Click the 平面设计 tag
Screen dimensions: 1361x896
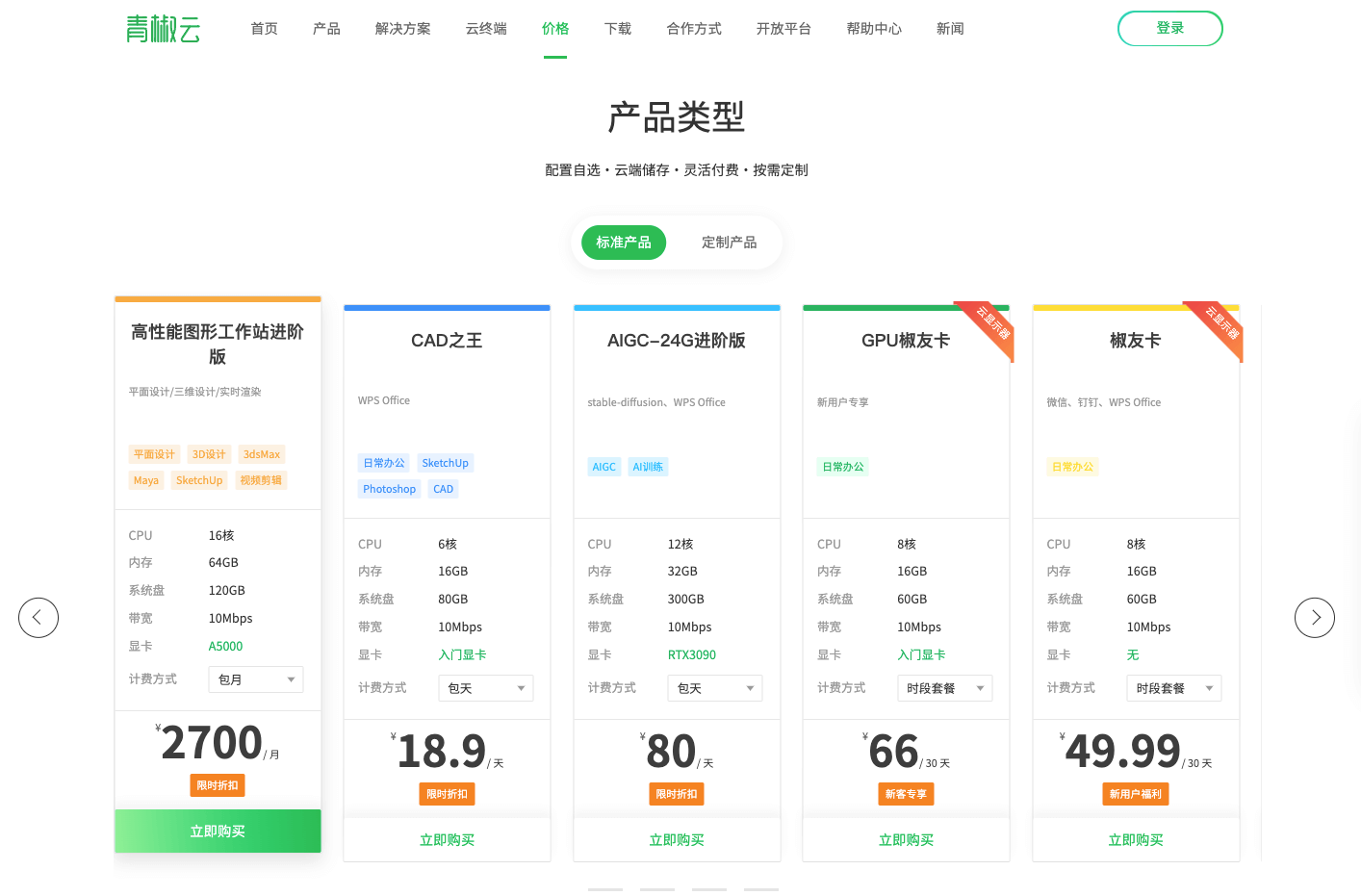pyautogui.click(x=154, y=454)
